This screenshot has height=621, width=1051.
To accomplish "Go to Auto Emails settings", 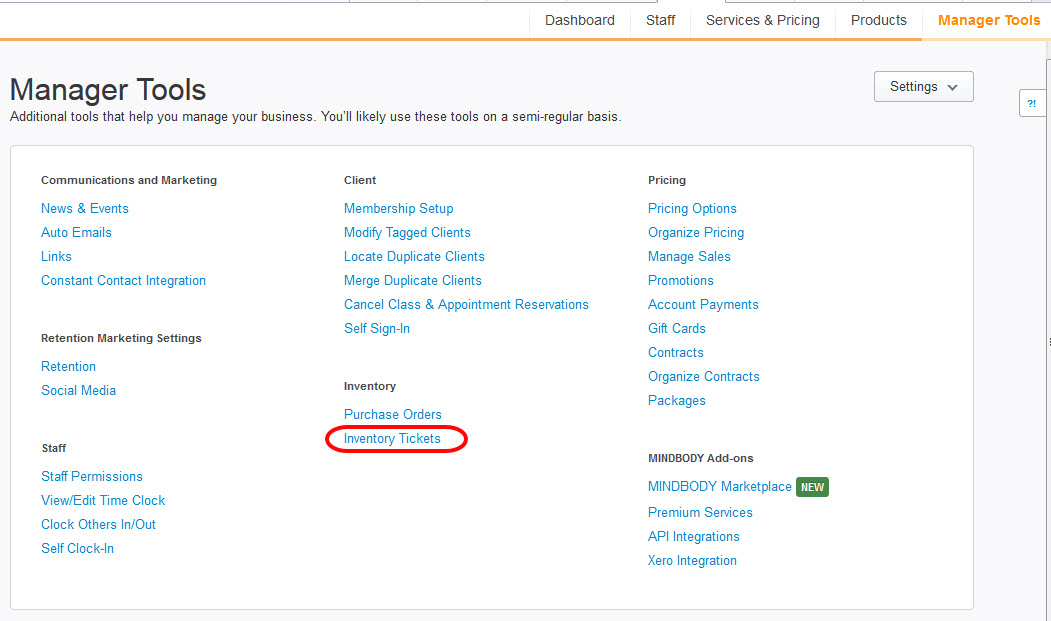I will coord(76,233).
